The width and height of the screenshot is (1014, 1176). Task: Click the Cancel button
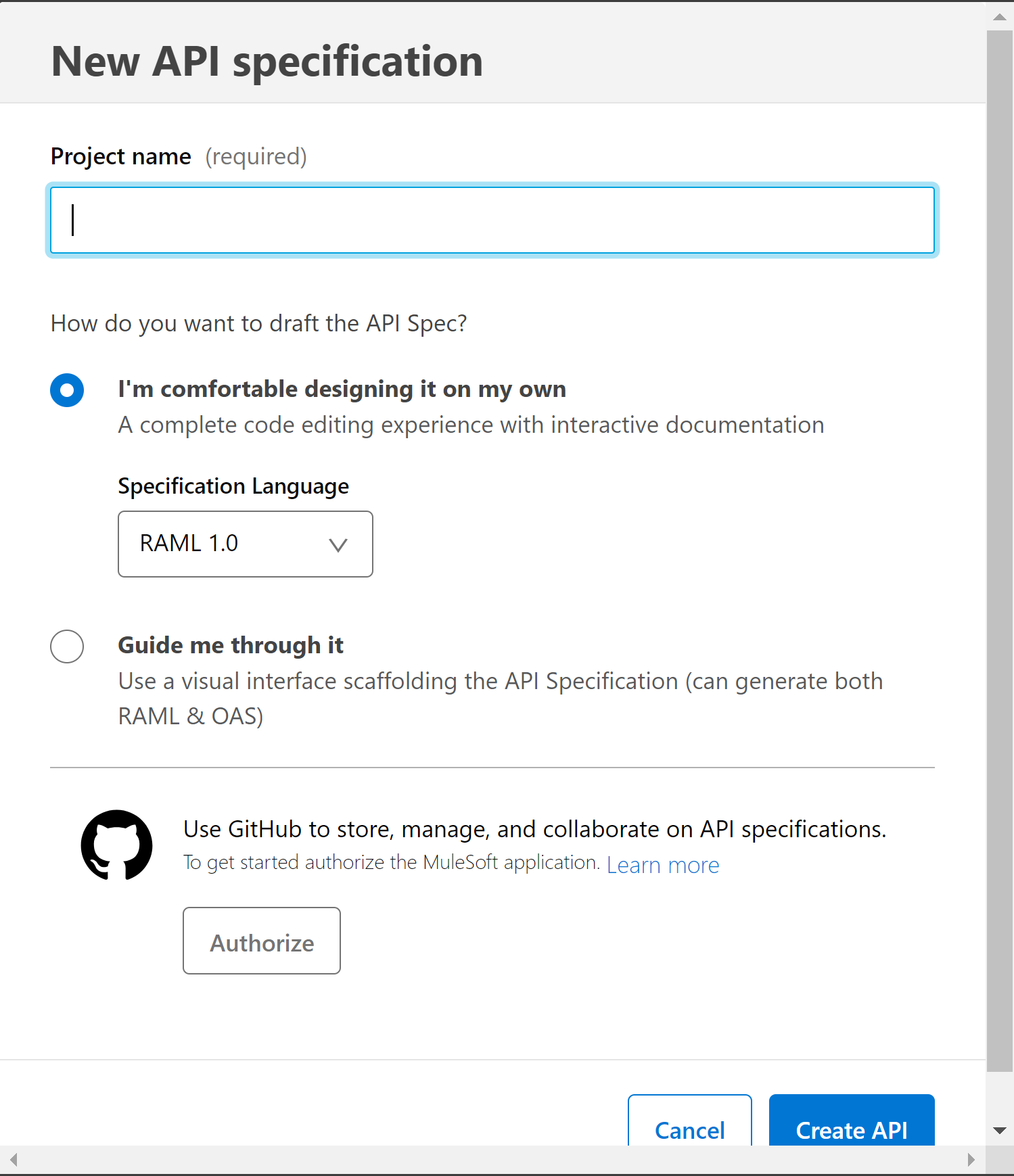(x=690, y=1121)
